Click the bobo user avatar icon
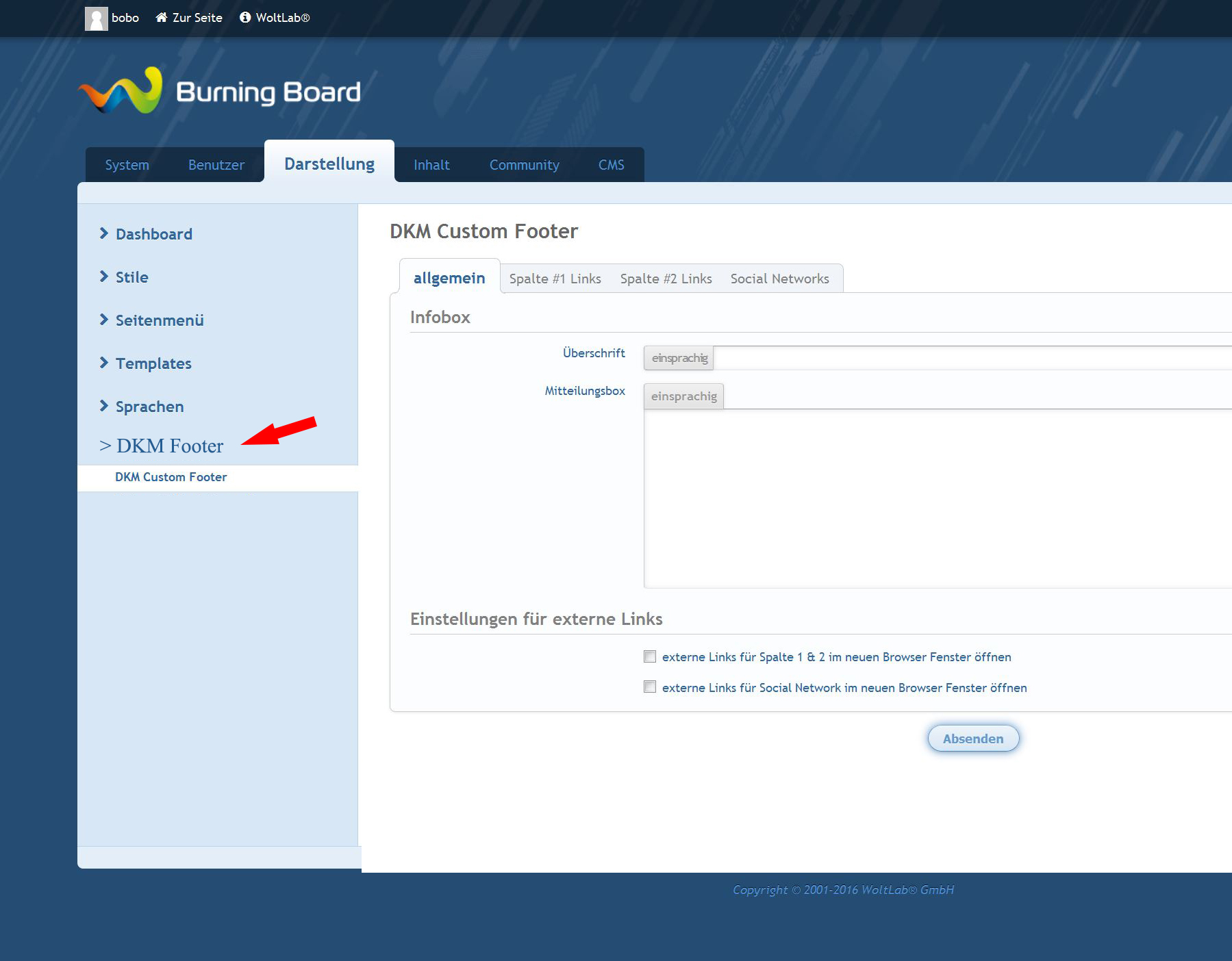This screenshot has width=1232, height=961. (x=96, y=18)
